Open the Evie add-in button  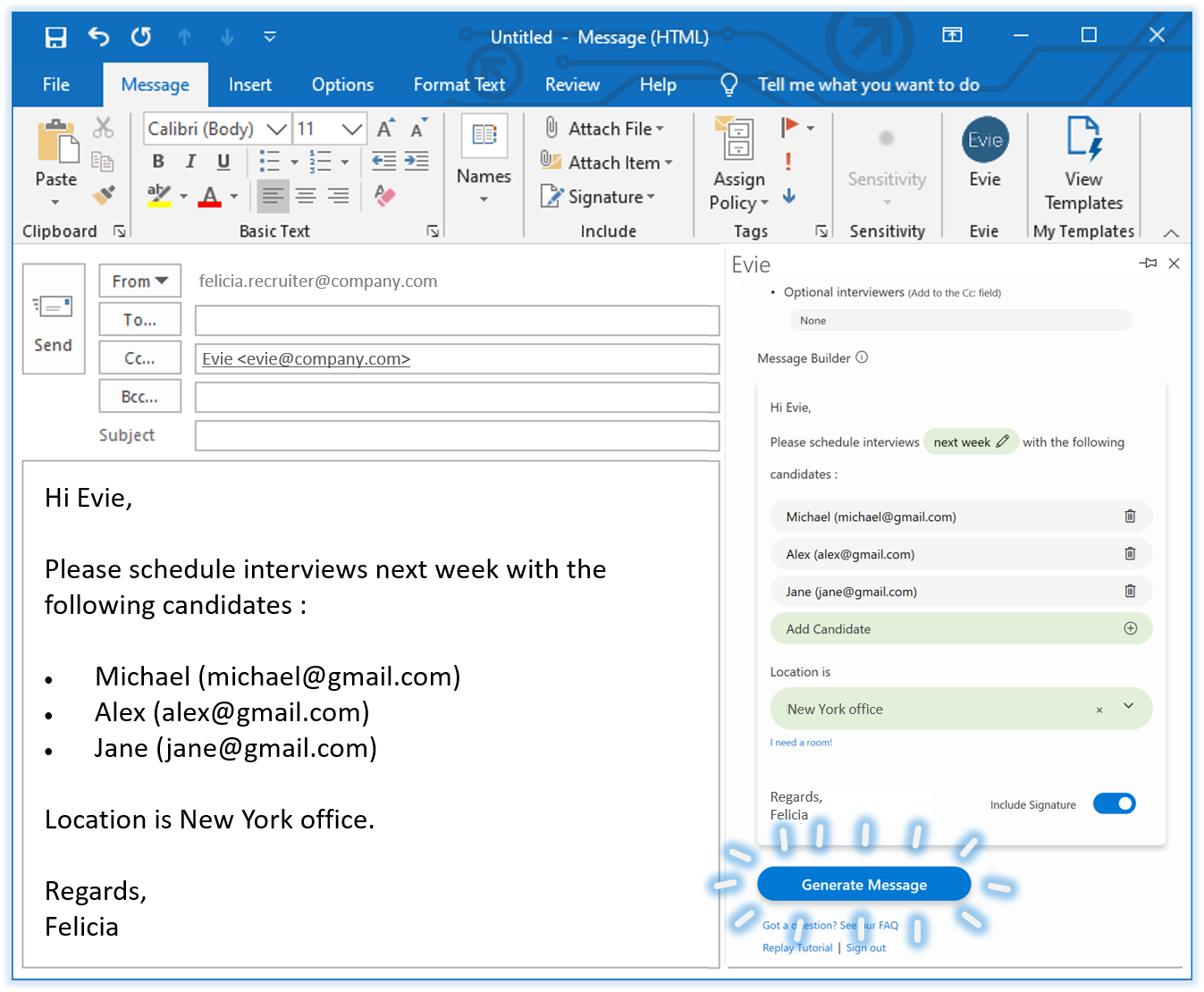[985, 153]
